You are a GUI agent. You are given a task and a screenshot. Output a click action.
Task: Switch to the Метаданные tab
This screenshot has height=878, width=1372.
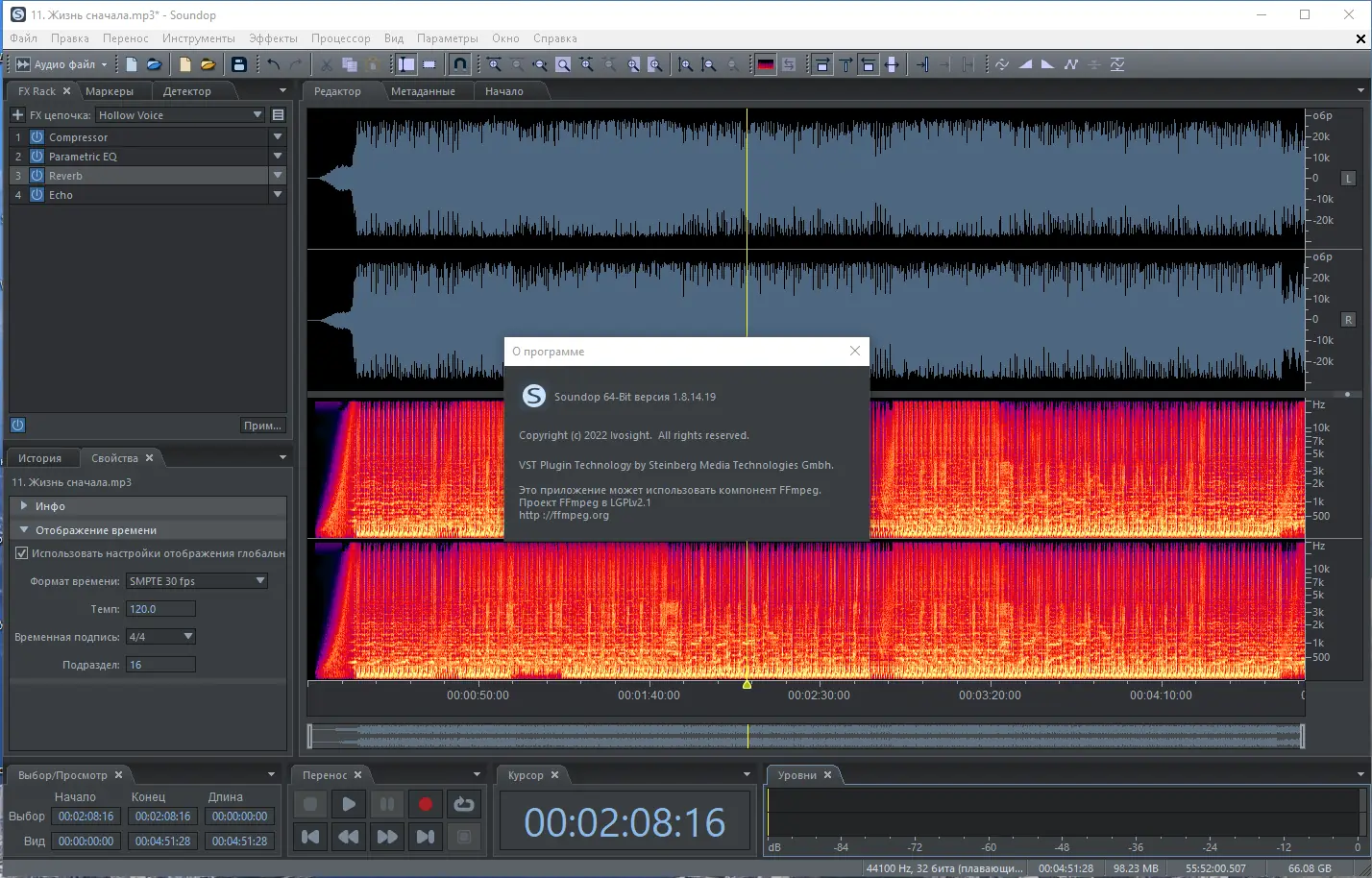click(x=423, y=91)
